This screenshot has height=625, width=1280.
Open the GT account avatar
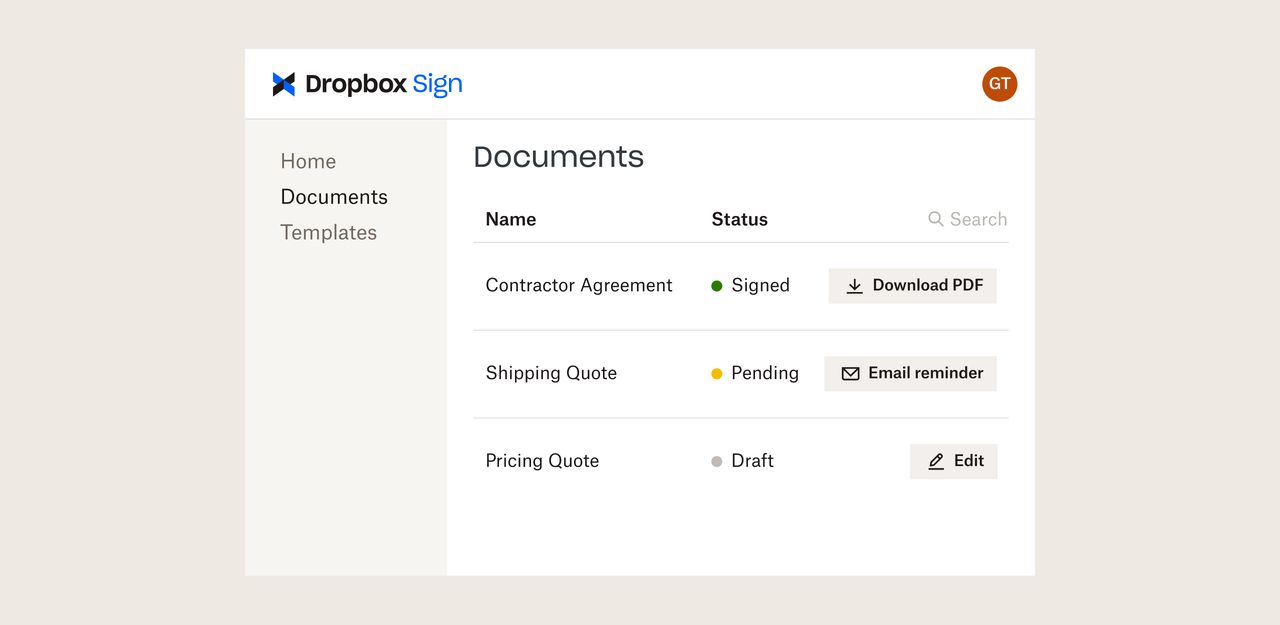(999, 84)
